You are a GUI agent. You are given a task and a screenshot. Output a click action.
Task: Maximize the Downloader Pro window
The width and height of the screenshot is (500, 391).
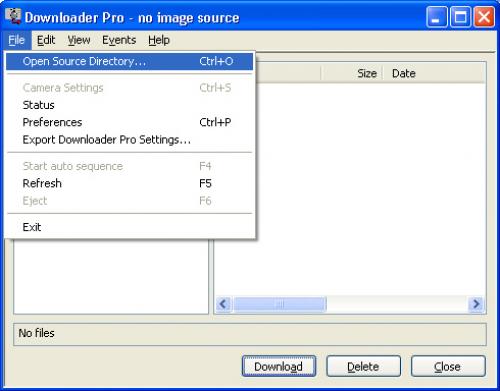[x=460, y=17]
